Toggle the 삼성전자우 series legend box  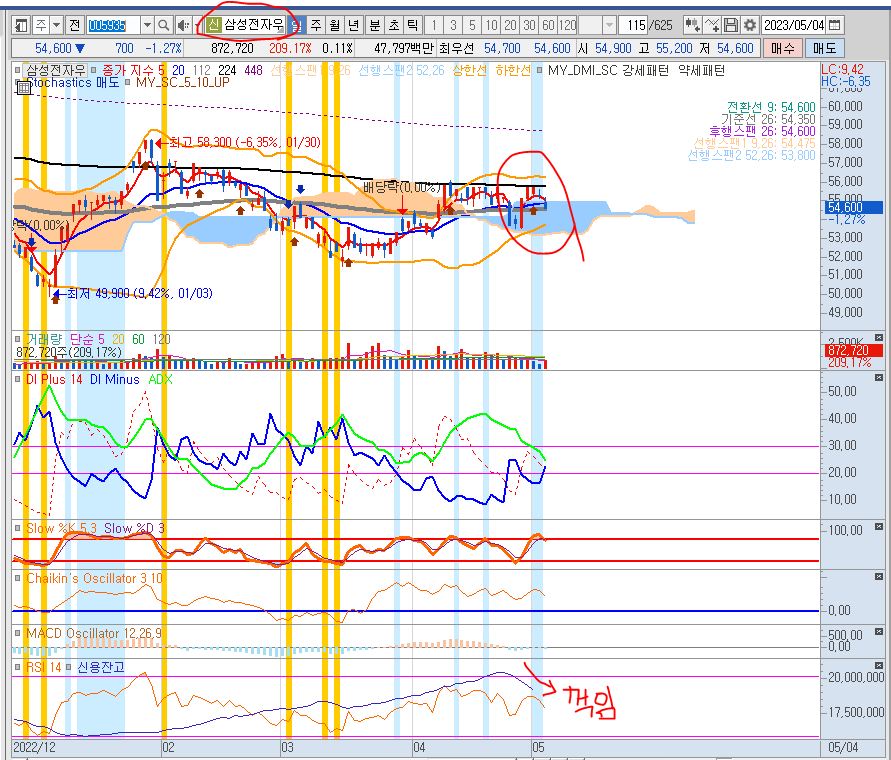pos(18,70)
